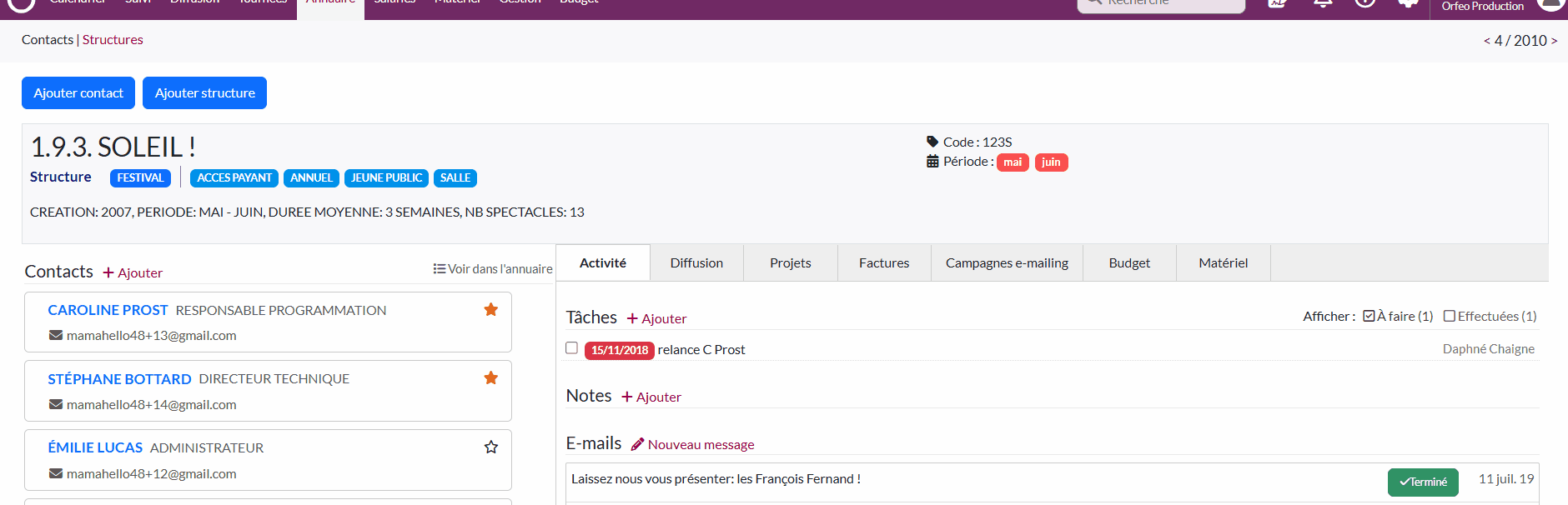Open Caroline Prost's contact page
This screenshot has height=505, width=1568.
tap(108, 310)
